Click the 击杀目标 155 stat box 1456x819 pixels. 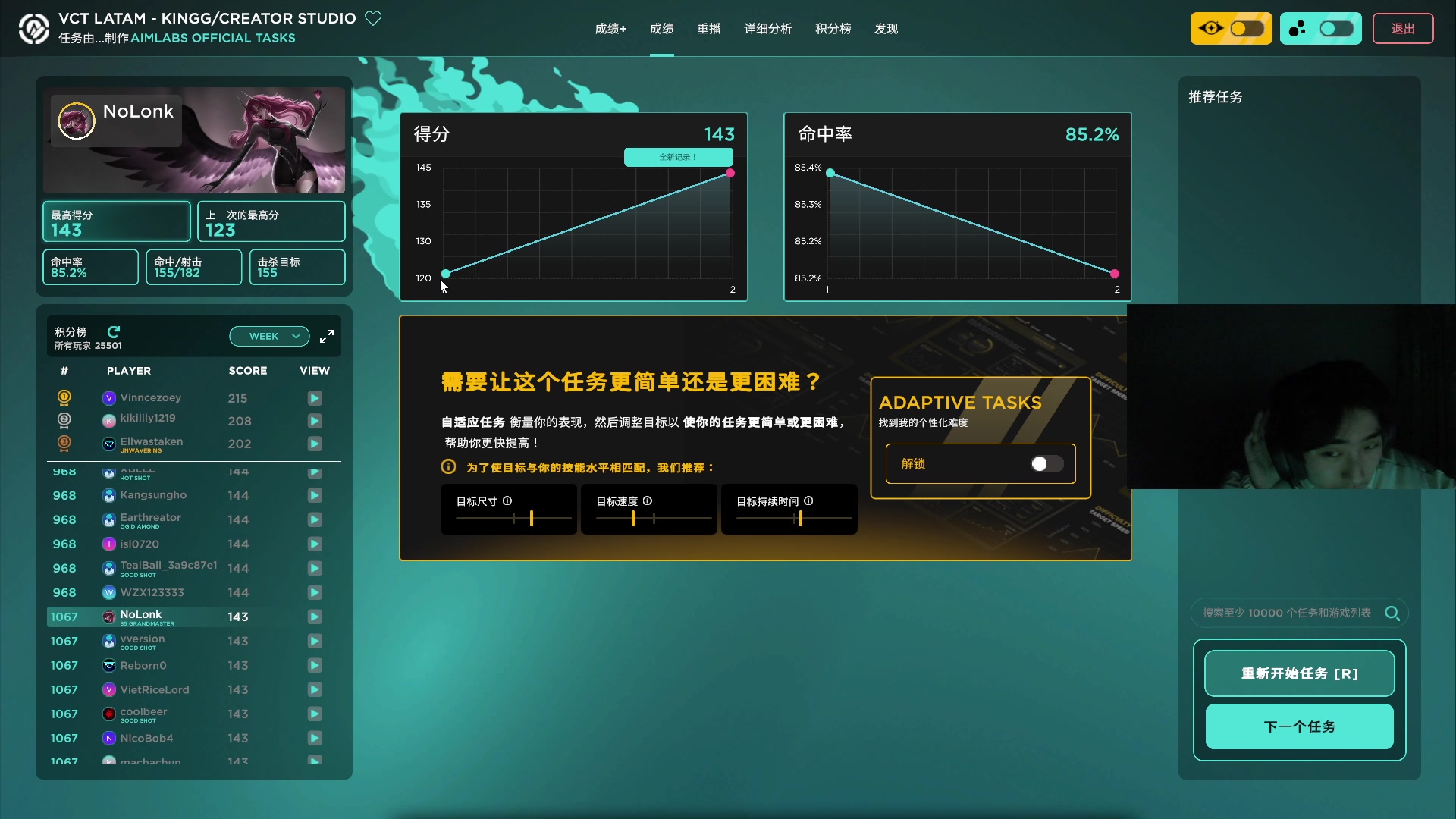coord(297,267)
